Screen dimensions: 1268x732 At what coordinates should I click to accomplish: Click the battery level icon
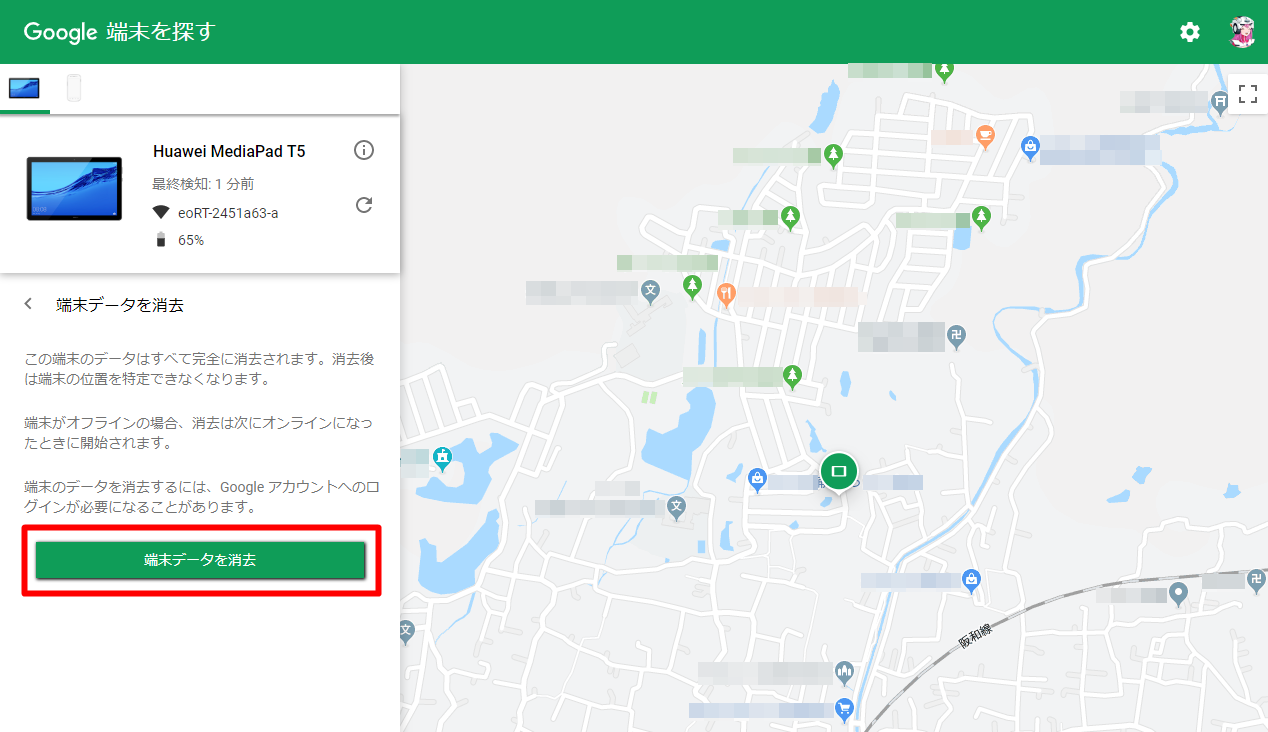coord(161,240)
